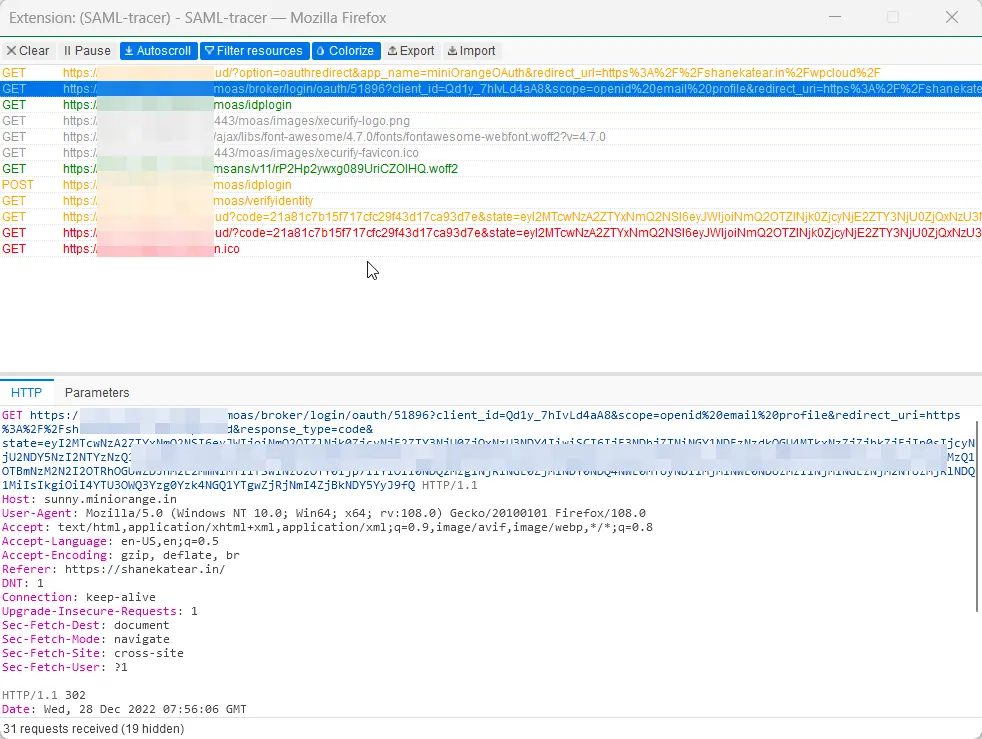Export the captured trace

point(411,50)
